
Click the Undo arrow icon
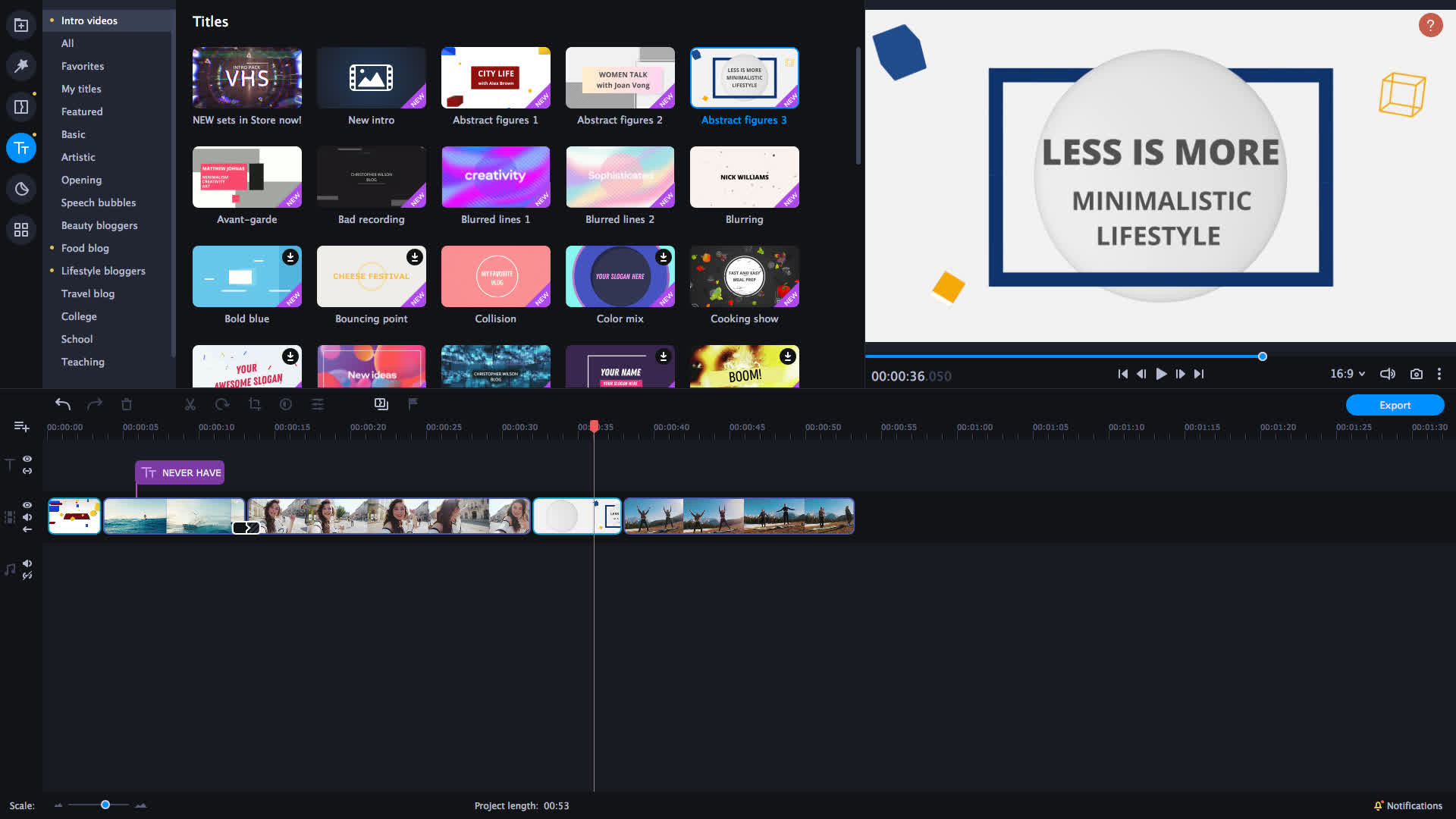coord(64,404)
